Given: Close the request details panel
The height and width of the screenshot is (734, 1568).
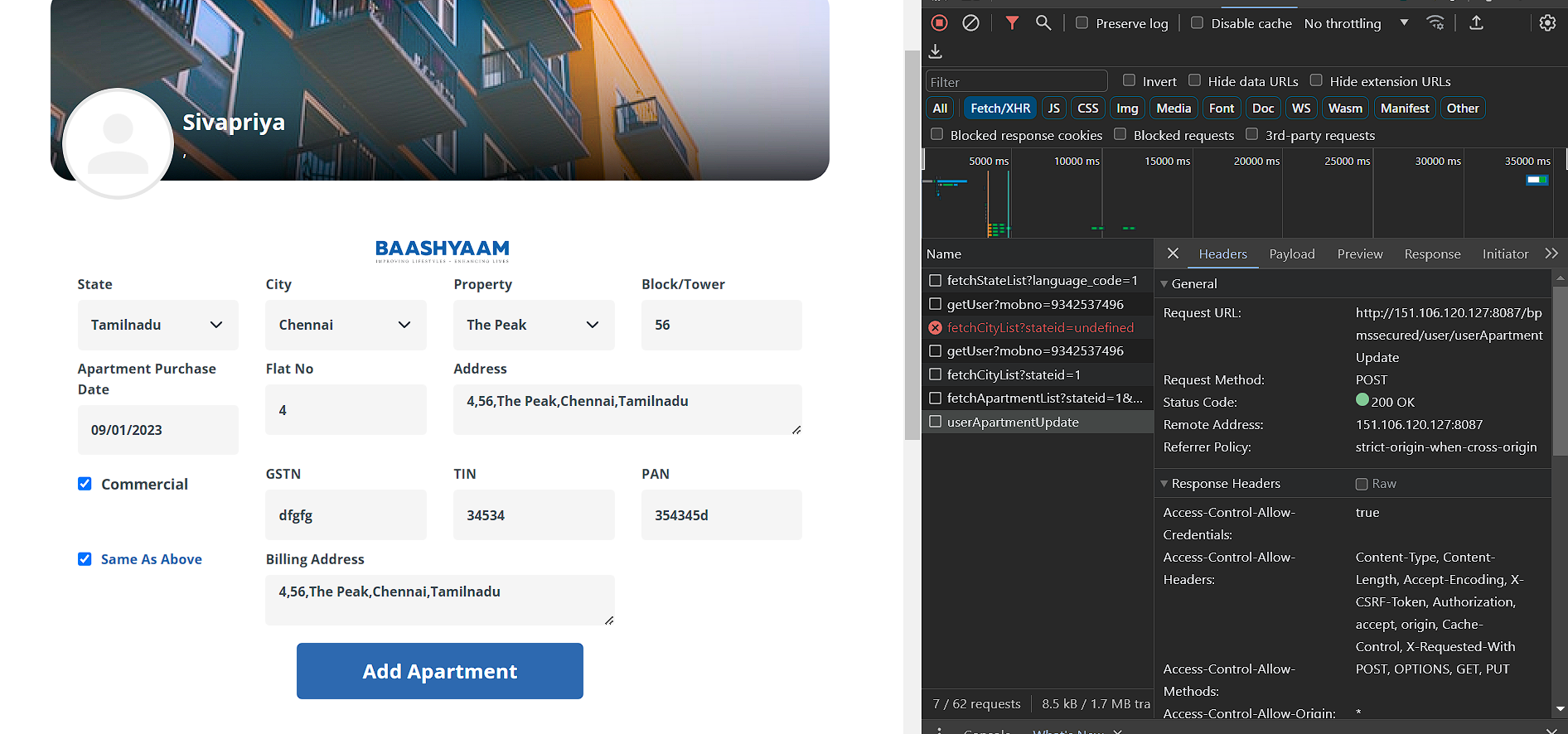Looking at the screenshot, I should [1173, 254].
